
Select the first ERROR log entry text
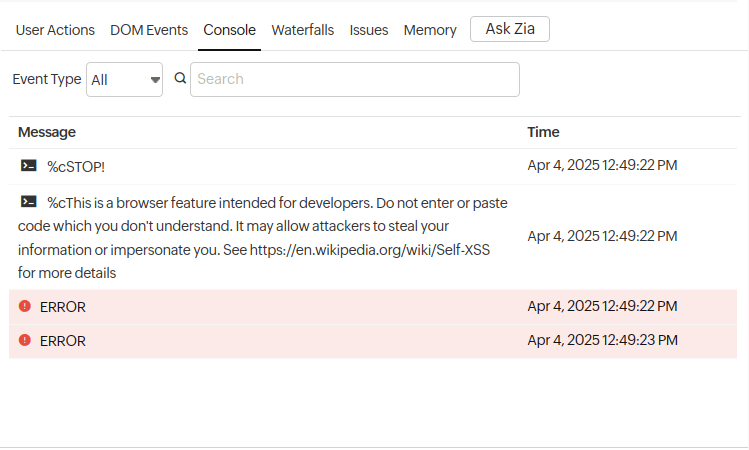coord(63,306)
